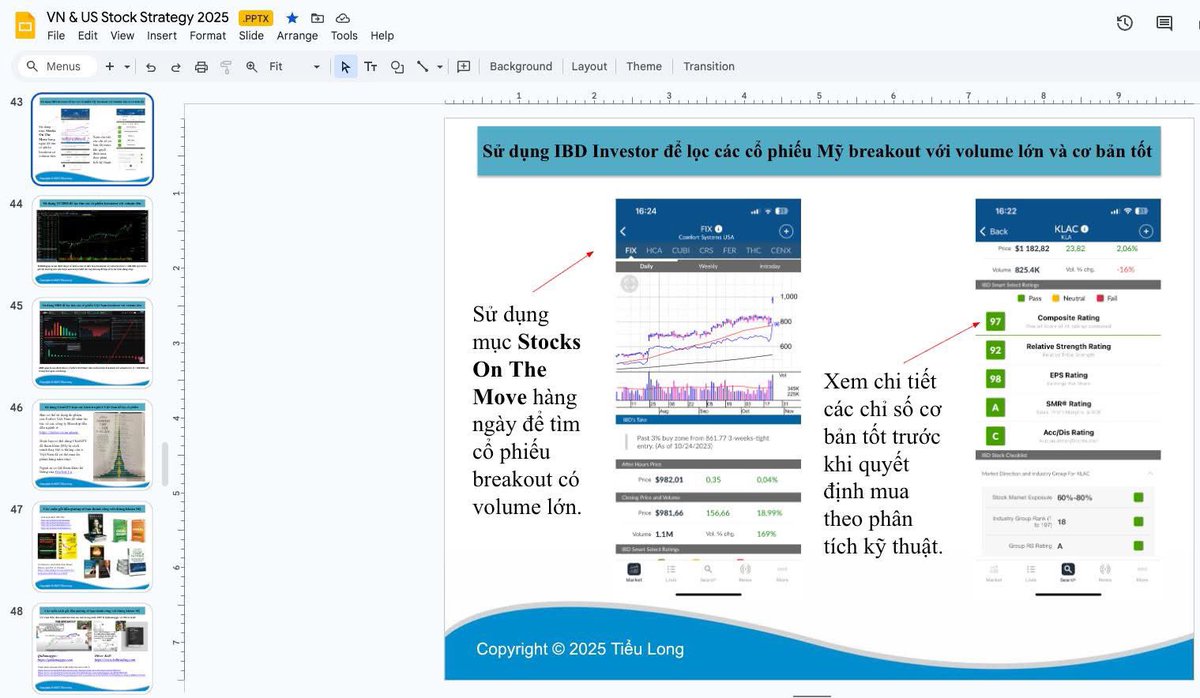Open the Slide menu
The height and width of the screenshot is (698, 1200).
(x=251, y=36)
